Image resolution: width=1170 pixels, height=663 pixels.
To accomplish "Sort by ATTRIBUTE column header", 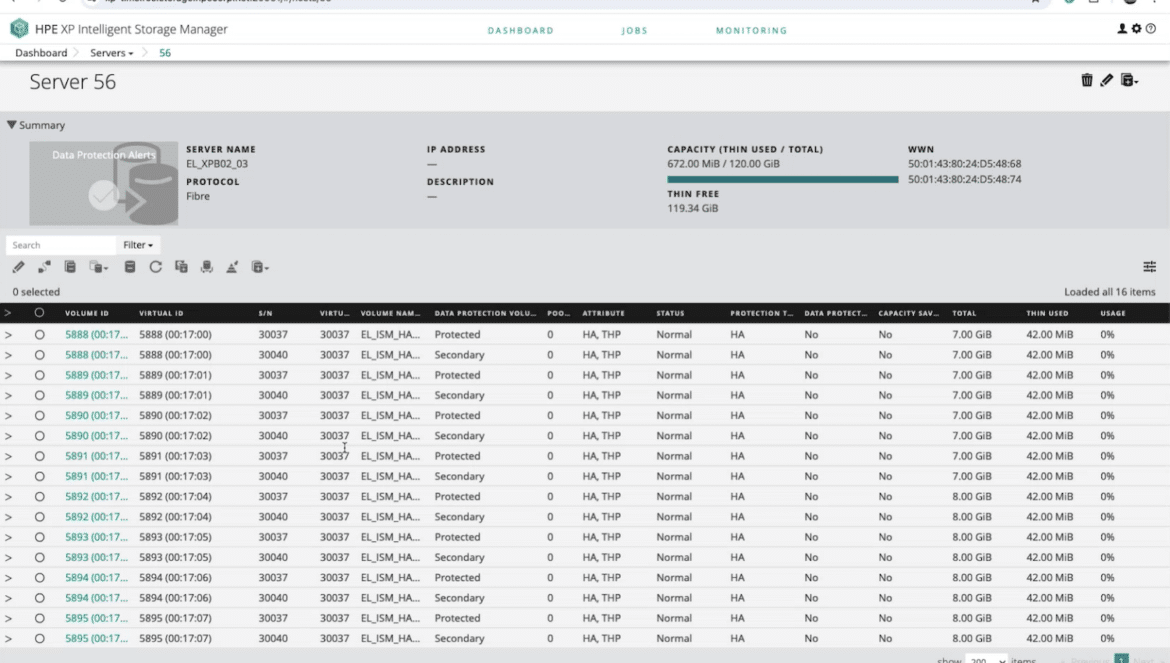I will point(603,313).
